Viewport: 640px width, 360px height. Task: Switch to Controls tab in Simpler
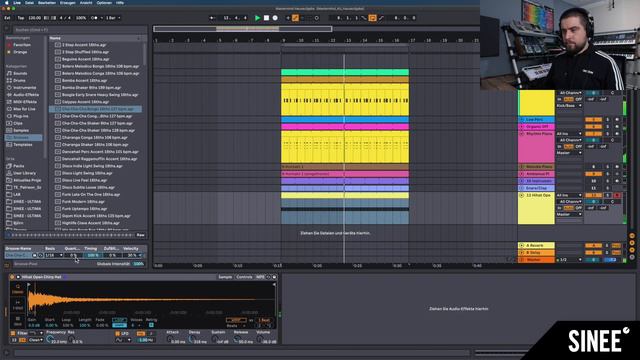[x=244, y=277]
